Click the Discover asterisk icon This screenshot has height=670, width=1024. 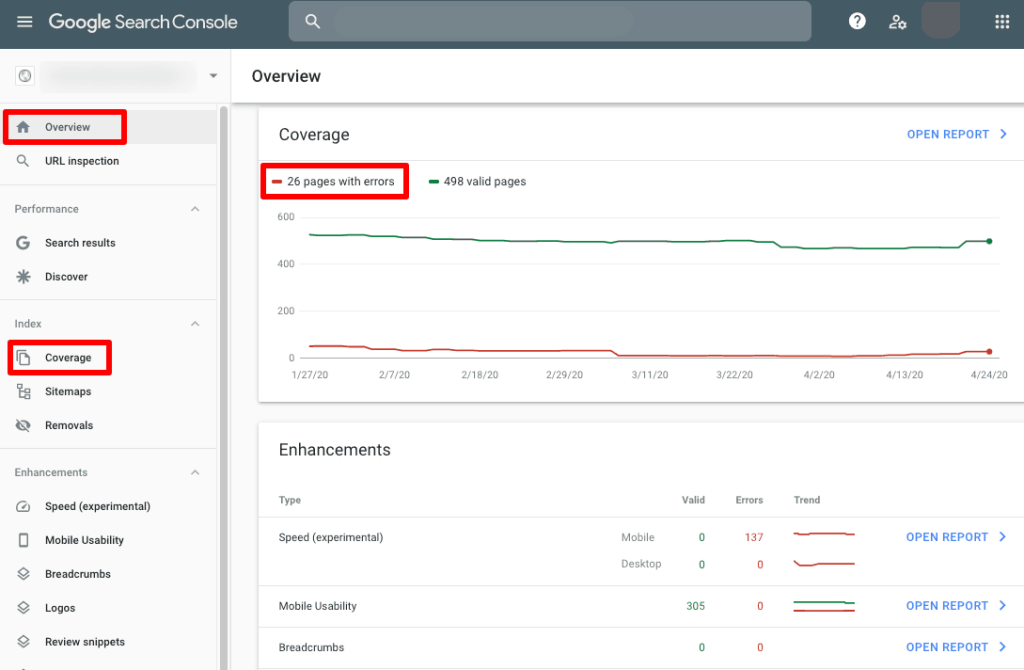(23, 277)
